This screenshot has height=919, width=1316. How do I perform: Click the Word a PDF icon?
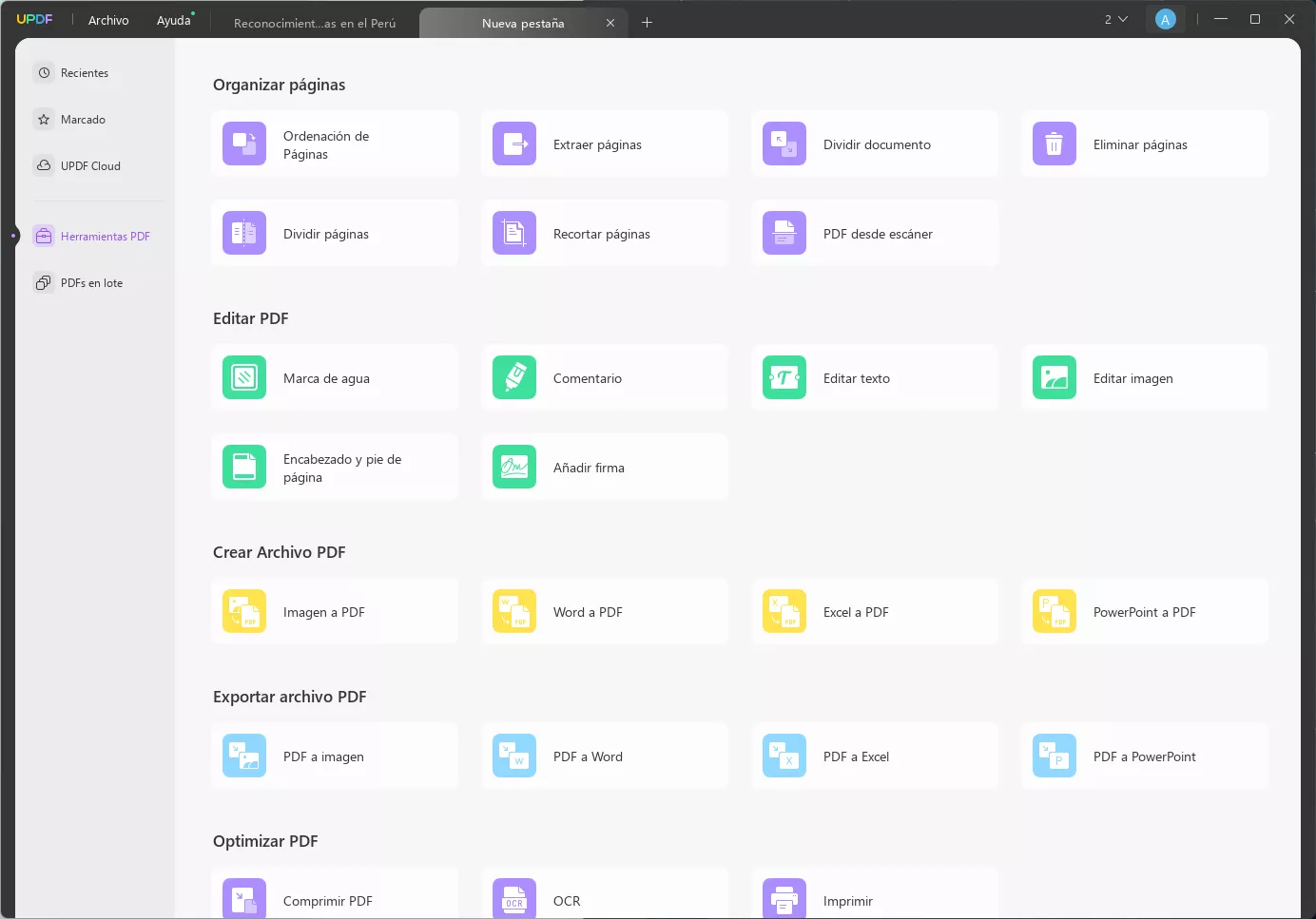[514, 612]
